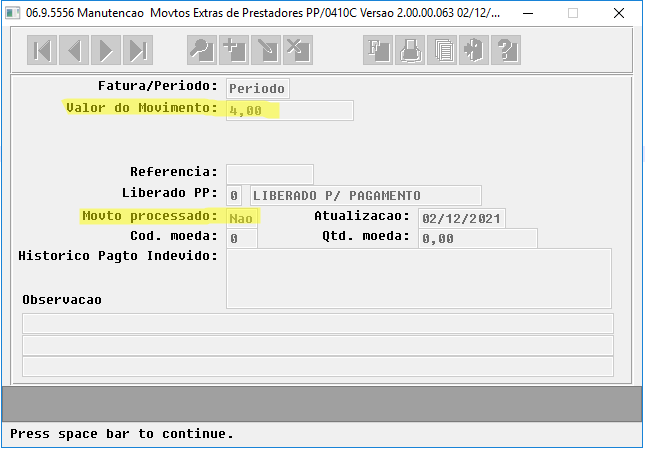Screen dimensions: 645x449
Task: Click the Valor do Movimento field
Action: tap(290, 111)
